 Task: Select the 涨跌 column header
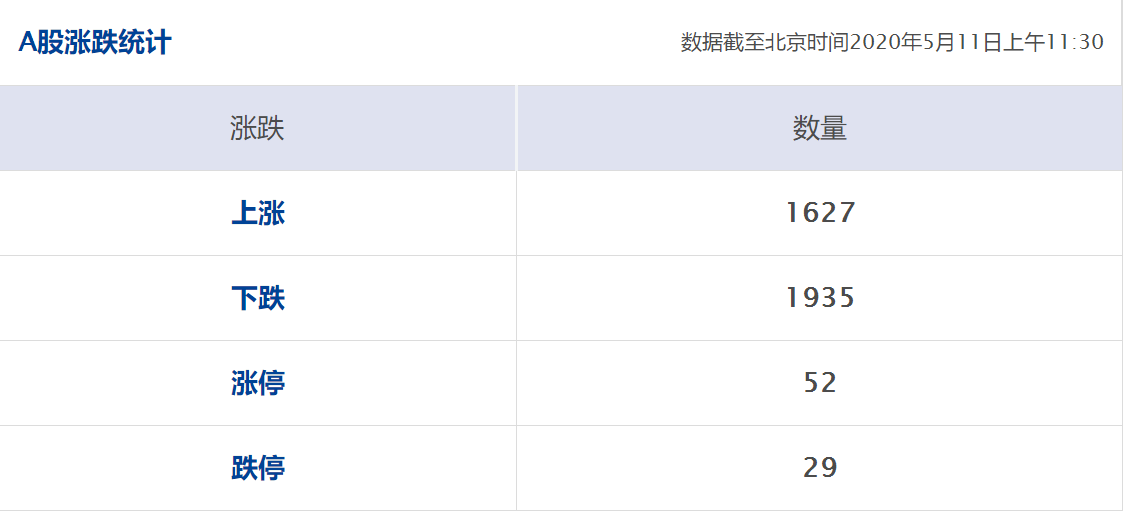tap(257, 128)
